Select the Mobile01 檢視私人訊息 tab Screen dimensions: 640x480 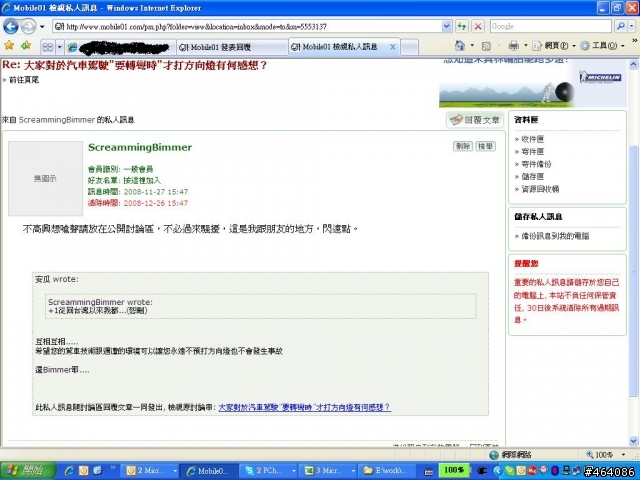pyautogui.click(x=339, y=47)
